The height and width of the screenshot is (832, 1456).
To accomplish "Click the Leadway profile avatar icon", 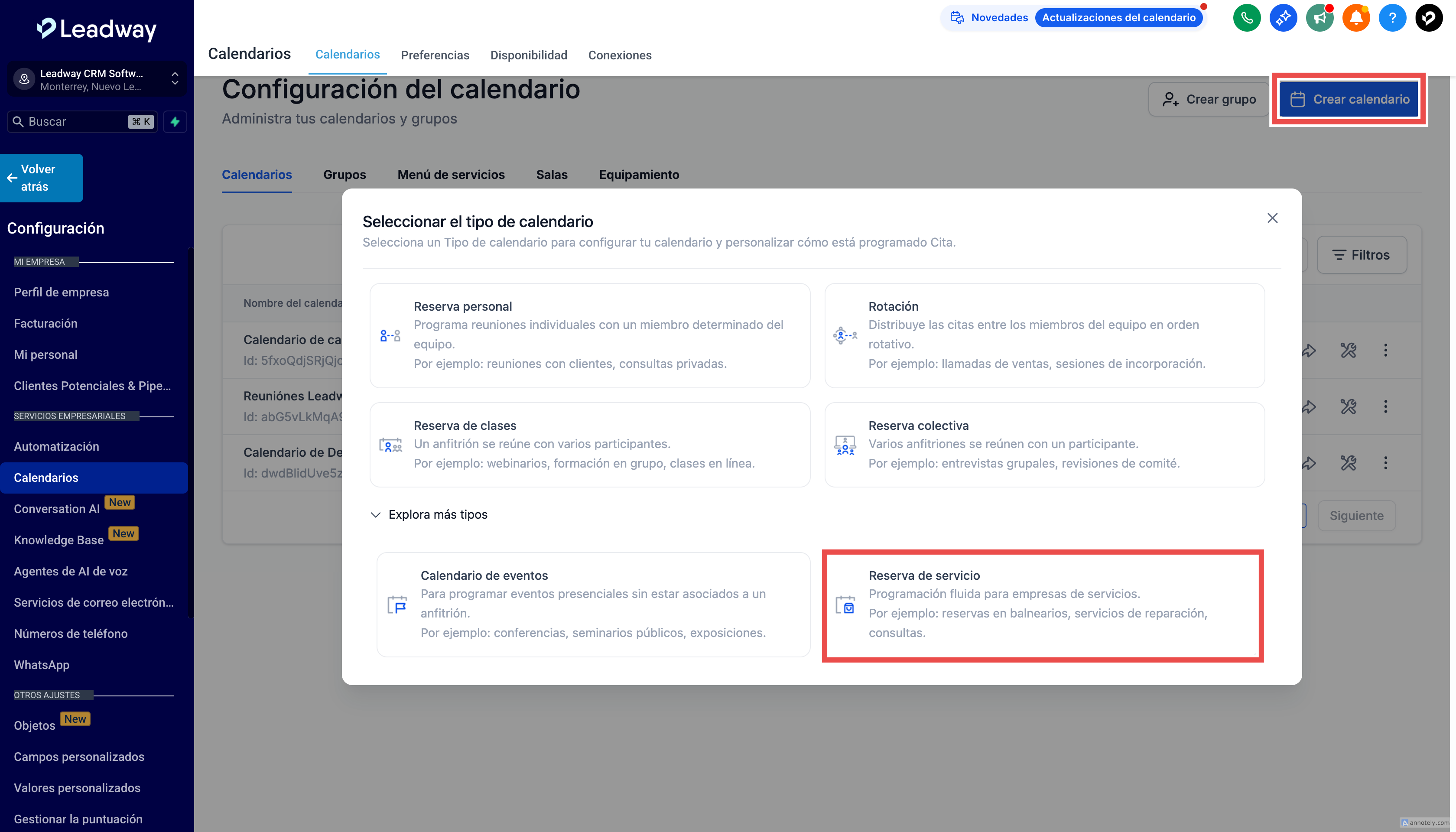I will [x=1429, y=18].
